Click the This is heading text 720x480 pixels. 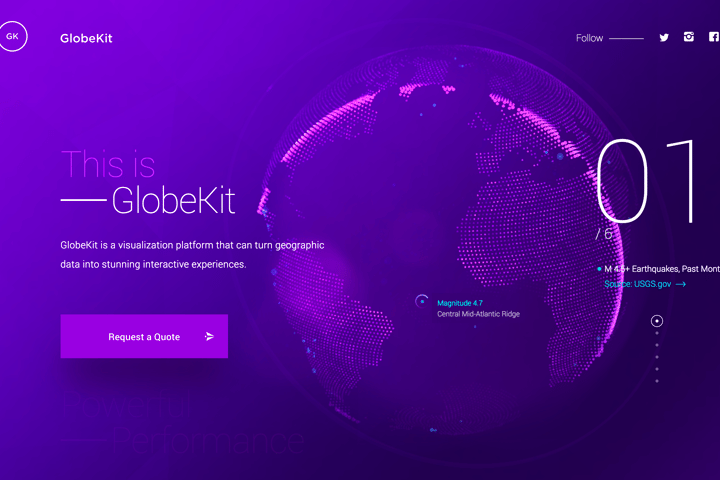[108, 164]
